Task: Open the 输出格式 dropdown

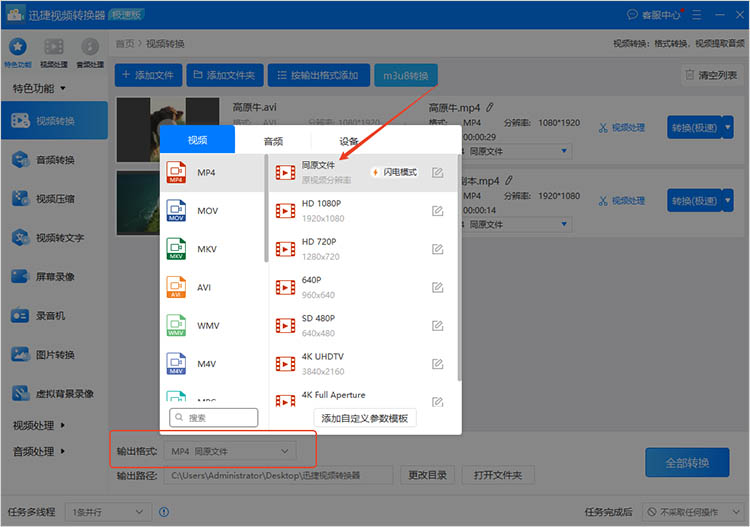Action: pos(230,451)
